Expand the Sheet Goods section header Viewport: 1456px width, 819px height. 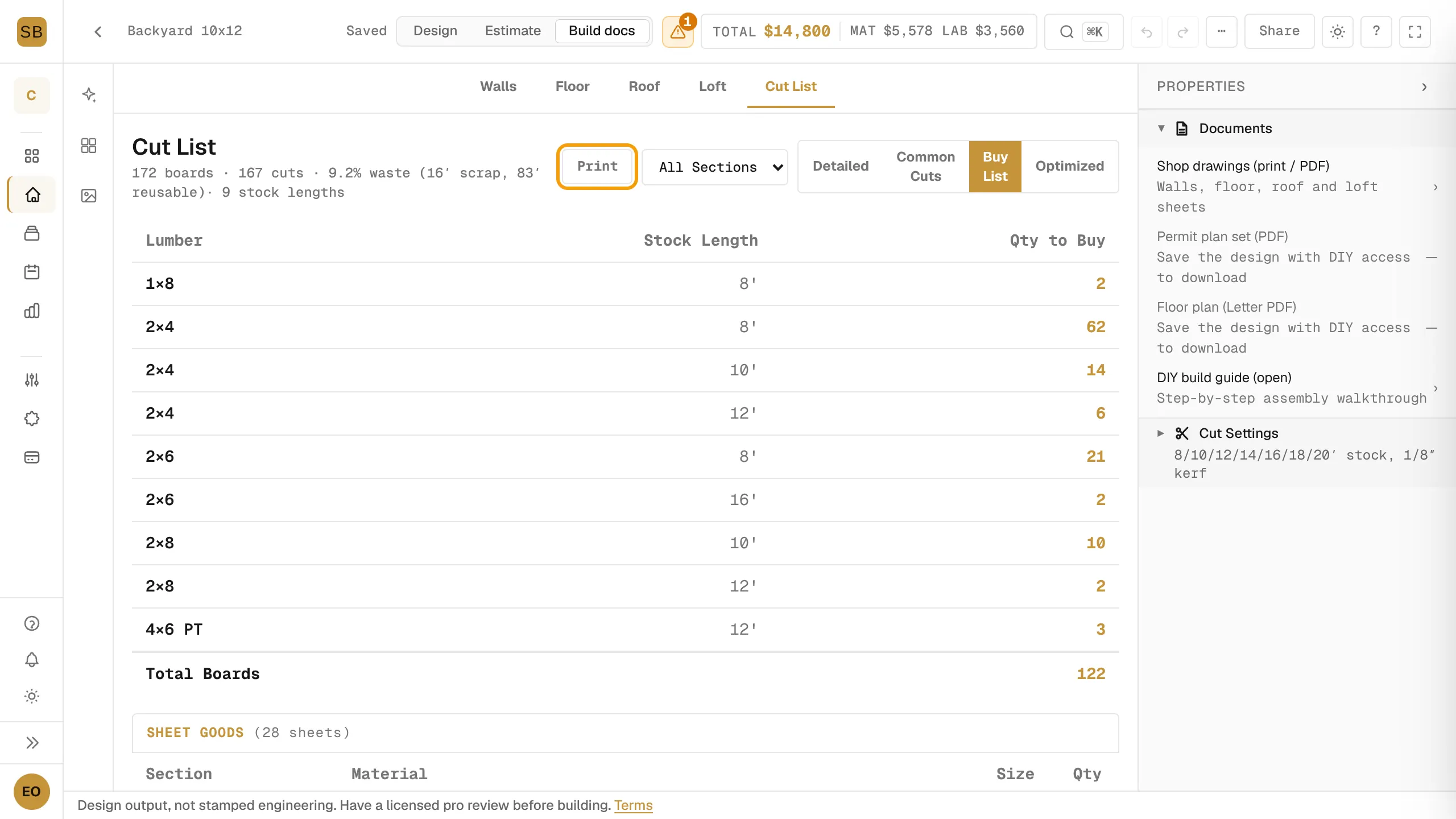point(625,733)
